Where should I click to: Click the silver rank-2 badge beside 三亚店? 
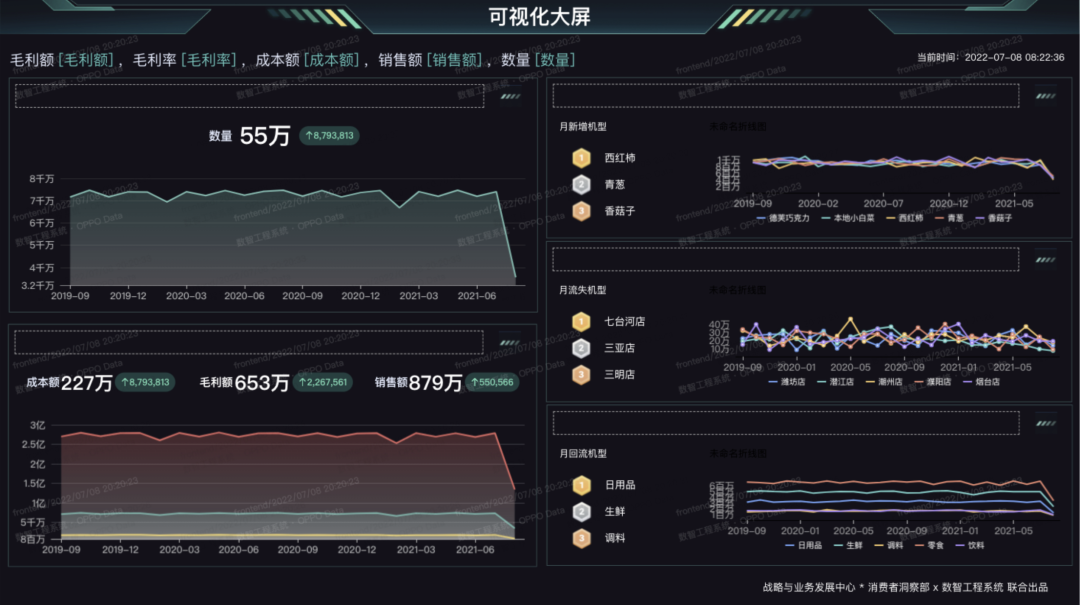click(x=581, y=348)
